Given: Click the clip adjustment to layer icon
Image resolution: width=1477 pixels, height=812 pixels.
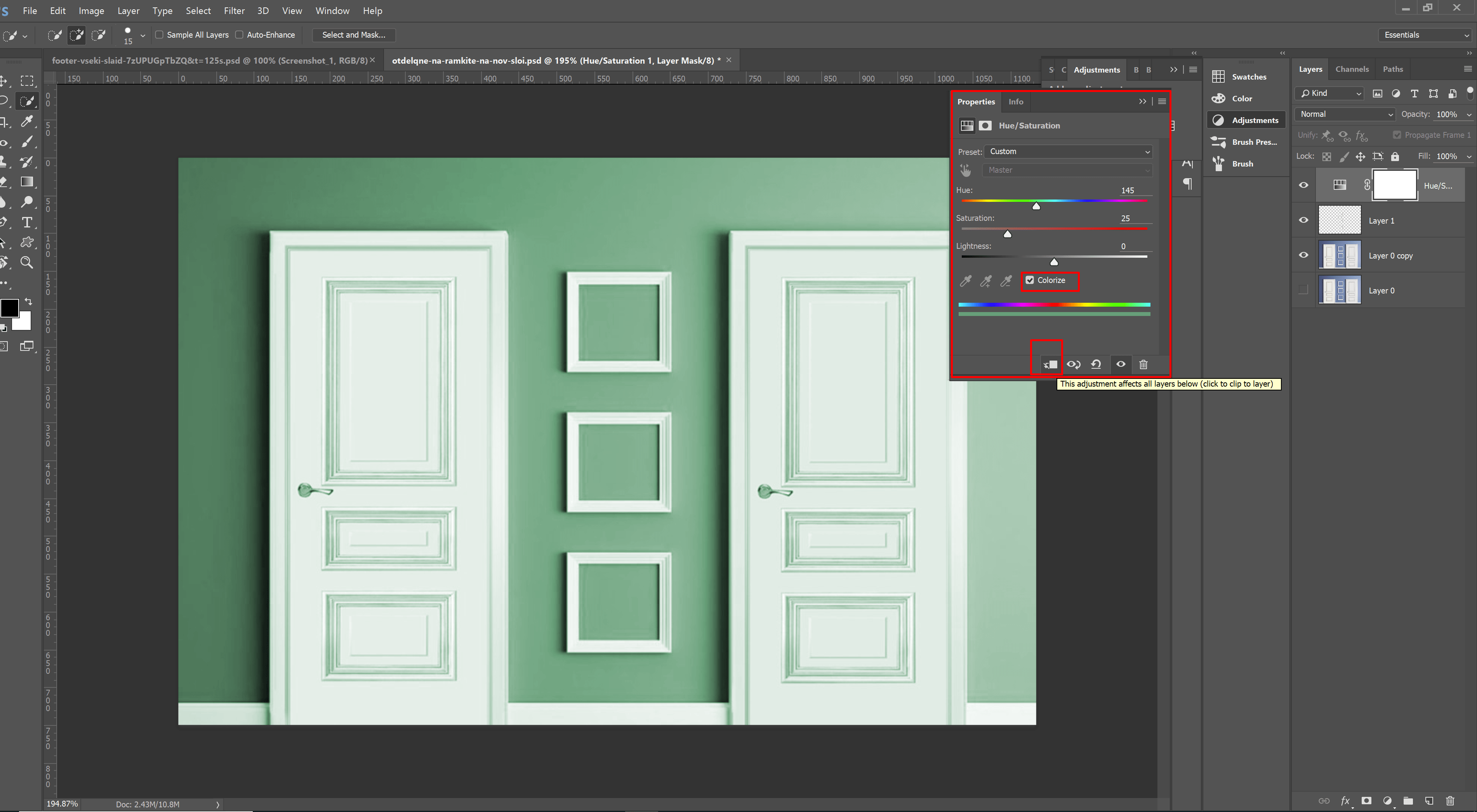Looking at the screenshot, I should (1050, 364).
